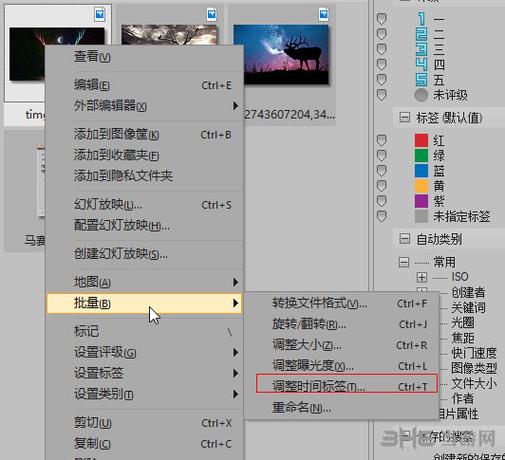Click the gray 未评级 circle icon
Viewport: 505px width, 460px height.
pos(421,95)
